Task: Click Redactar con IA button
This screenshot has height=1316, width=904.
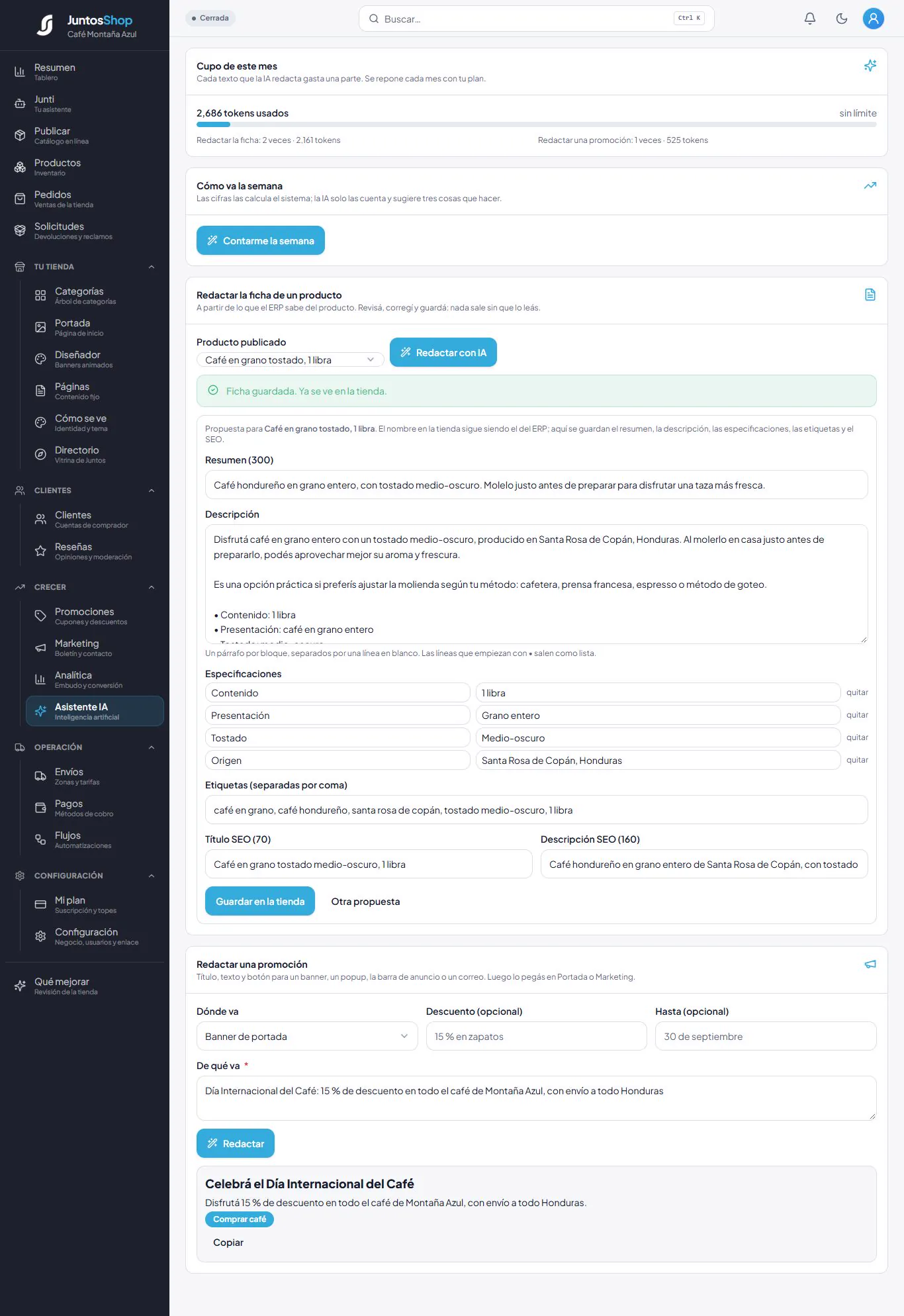Action: [443, 353]
